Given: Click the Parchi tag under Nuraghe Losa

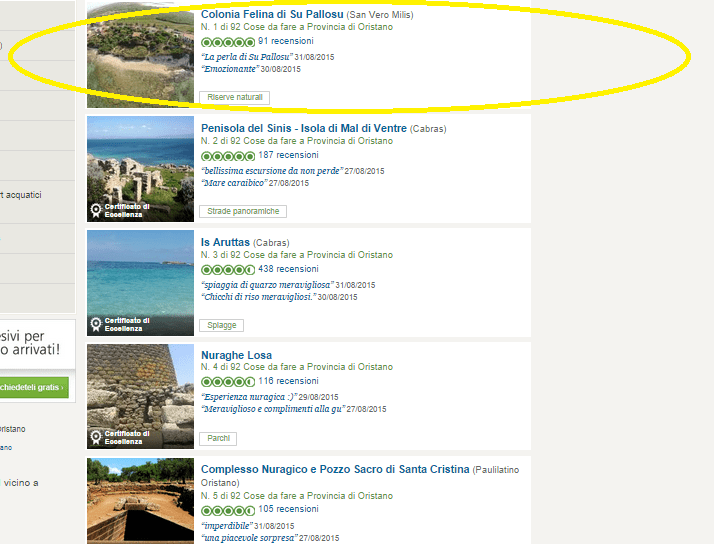Looking at the screenshot, I should pos(219,439).
